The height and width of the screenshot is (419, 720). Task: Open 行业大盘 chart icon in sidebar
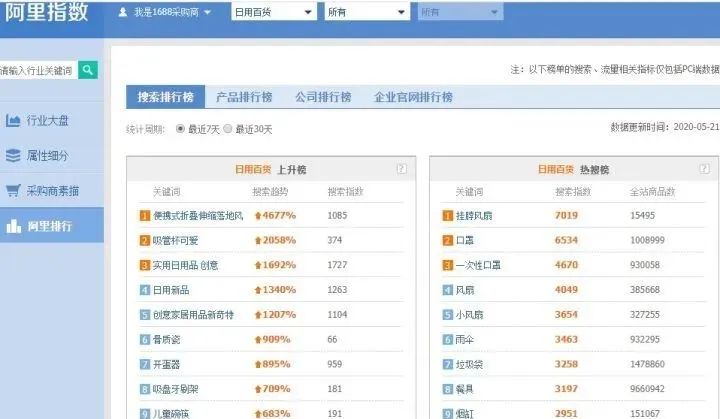13,121
